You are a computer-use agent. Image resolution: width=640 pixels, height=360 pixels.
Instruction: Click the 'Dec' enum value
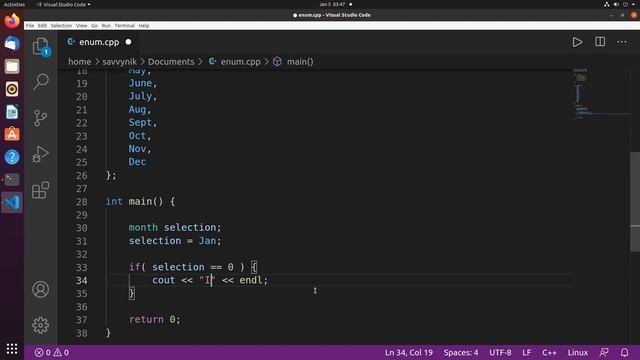137,162
